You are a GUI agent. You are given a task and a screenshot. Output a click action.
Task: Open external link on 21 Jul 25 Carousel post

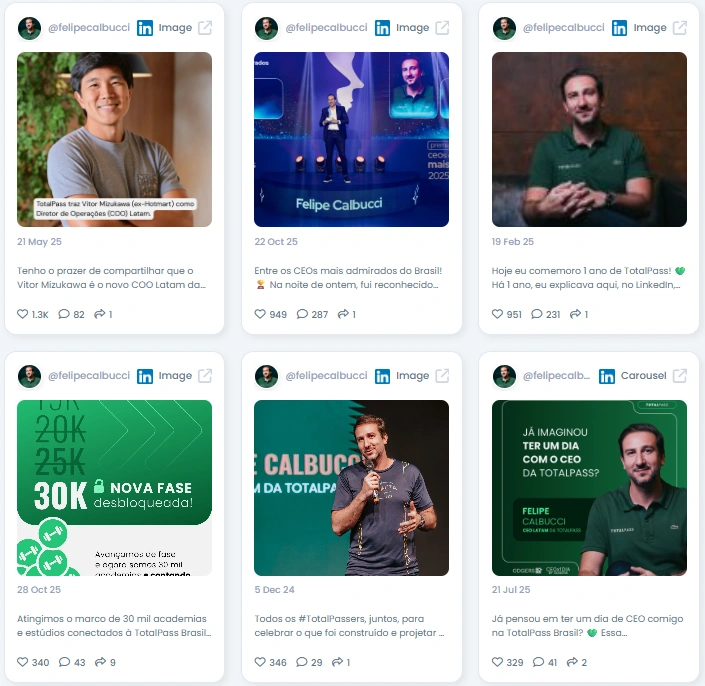(680, 376)
